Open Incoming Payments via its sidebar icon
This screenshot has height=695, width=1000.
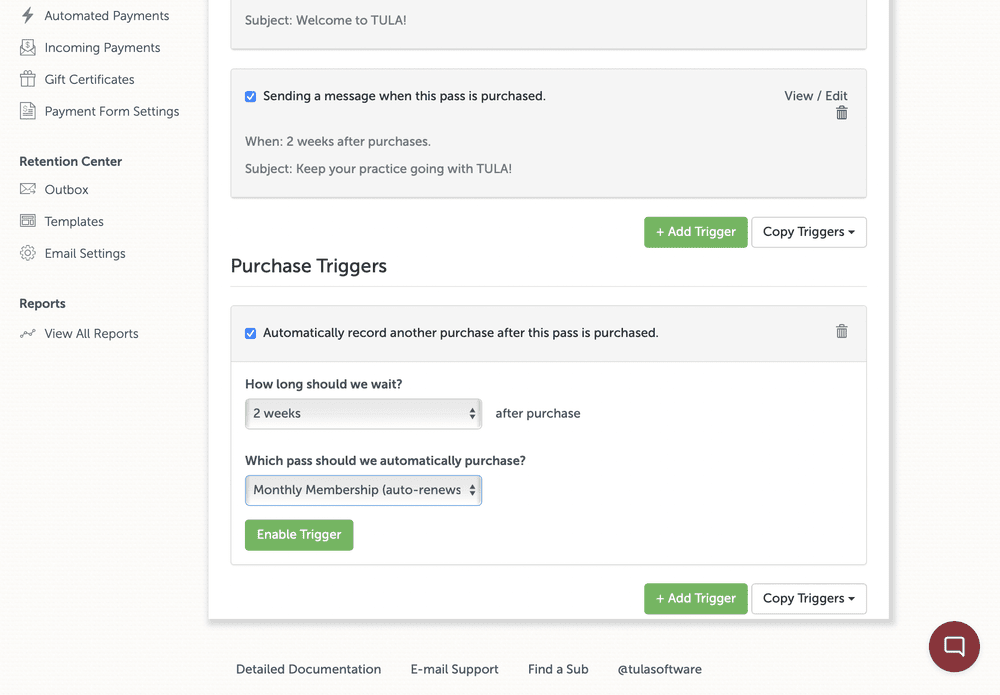(x=27, y=47)
